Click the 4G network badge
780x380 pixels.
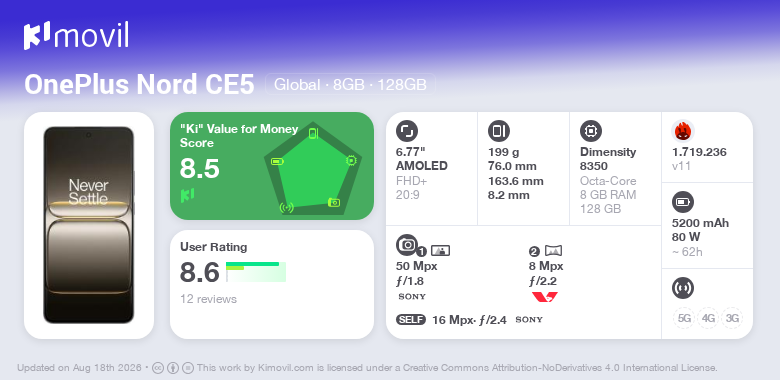(708, 318)
